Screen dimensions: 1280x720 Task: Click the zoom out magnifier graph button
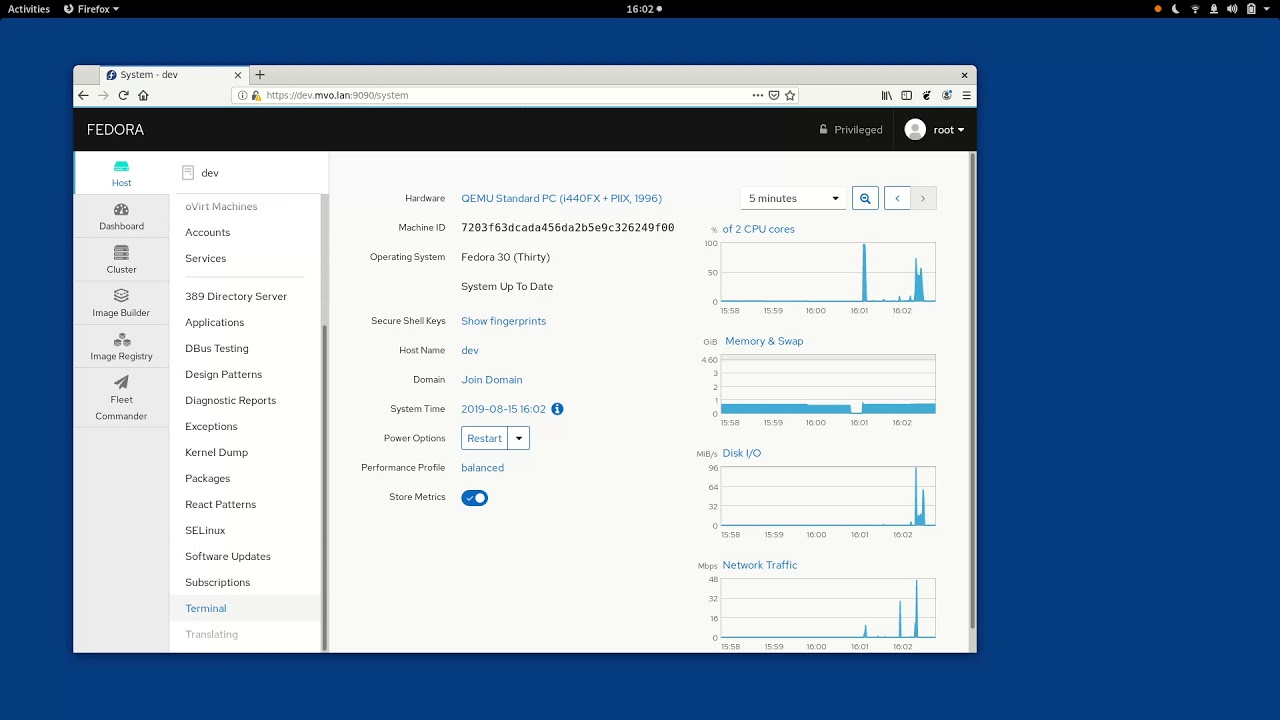pyautogui.click(x=865, y=198)
